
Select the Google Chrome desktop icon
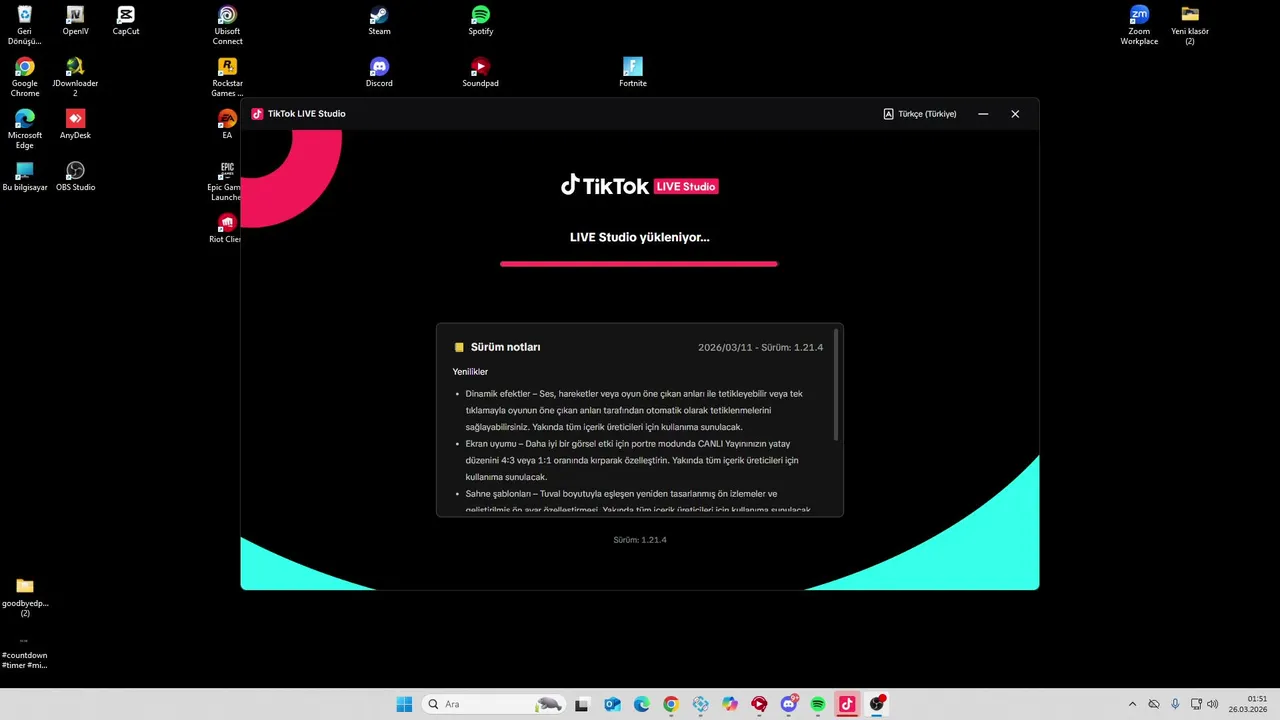[x=25, y=78]
